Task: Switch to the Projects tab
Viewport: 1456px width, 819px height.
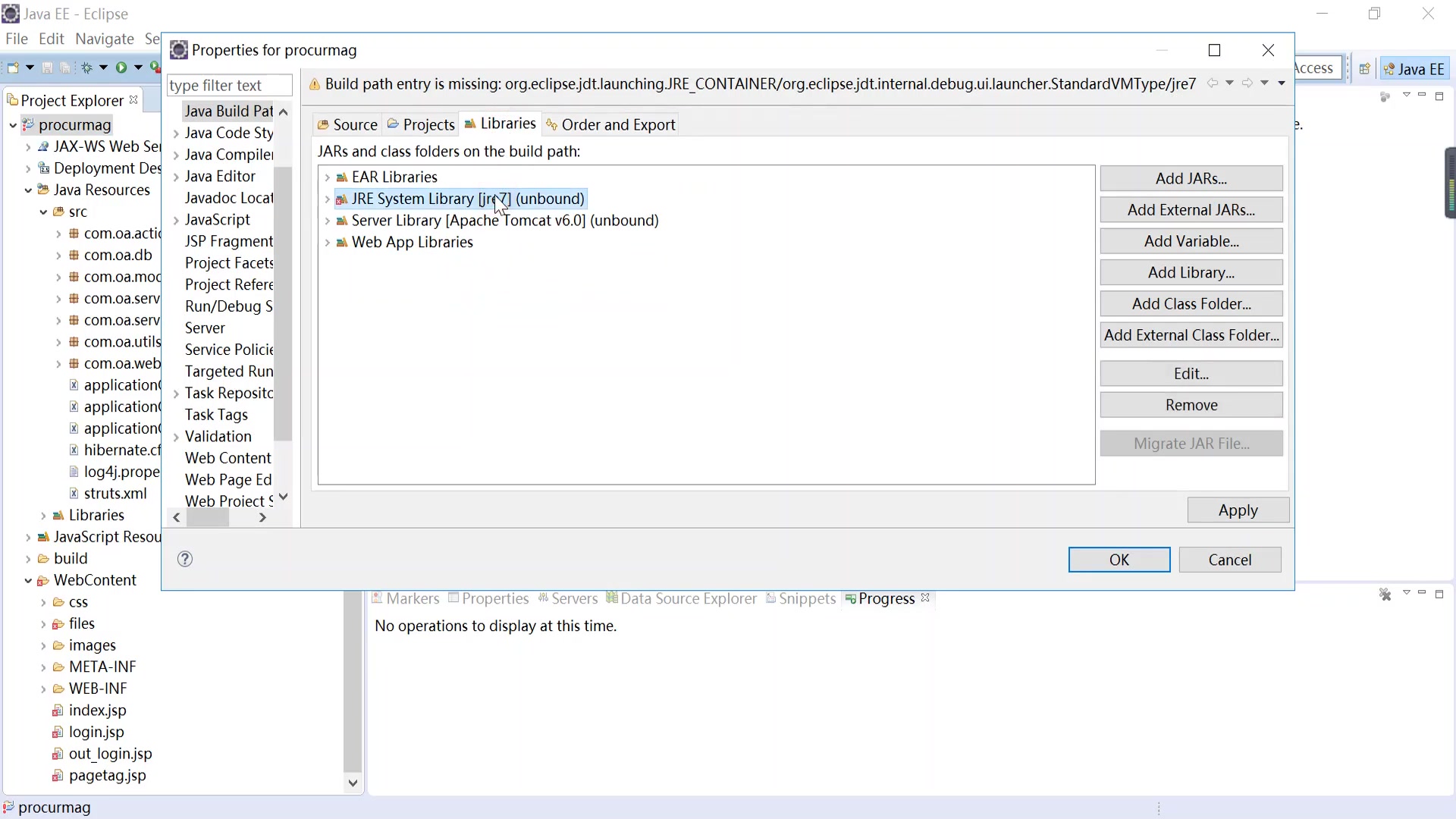Action: pos(421,124)
